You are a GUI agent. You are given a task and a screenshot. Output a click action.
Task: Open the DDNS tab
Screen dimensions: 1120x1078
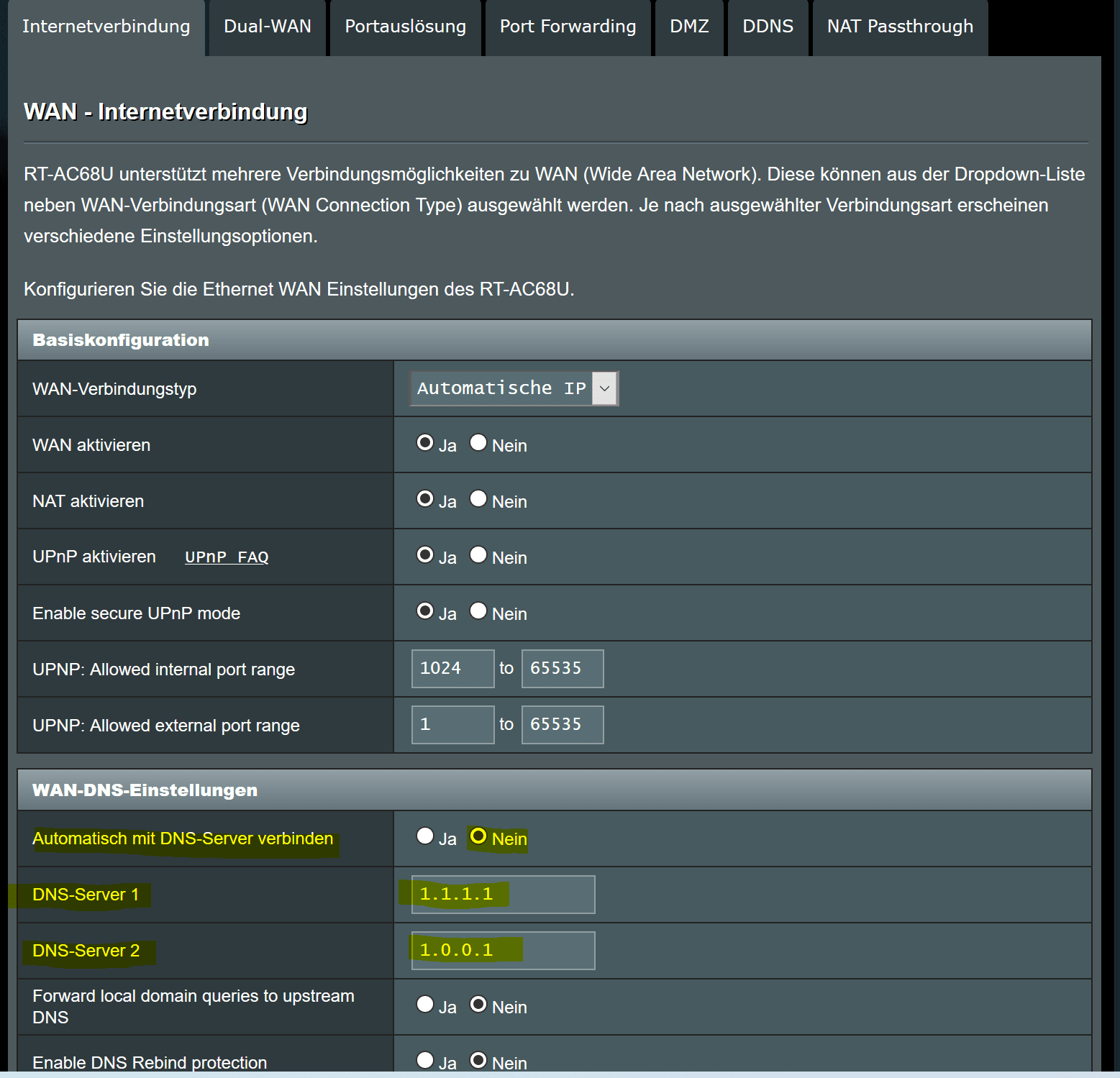768,27
